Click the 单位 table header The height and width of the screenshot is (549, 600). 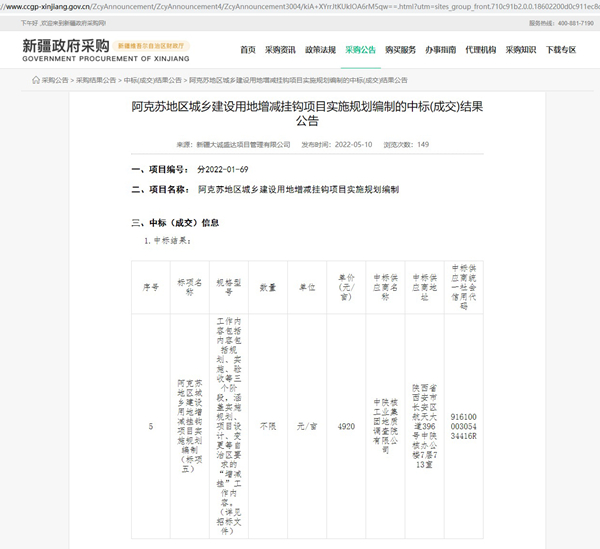pos(307,287)
